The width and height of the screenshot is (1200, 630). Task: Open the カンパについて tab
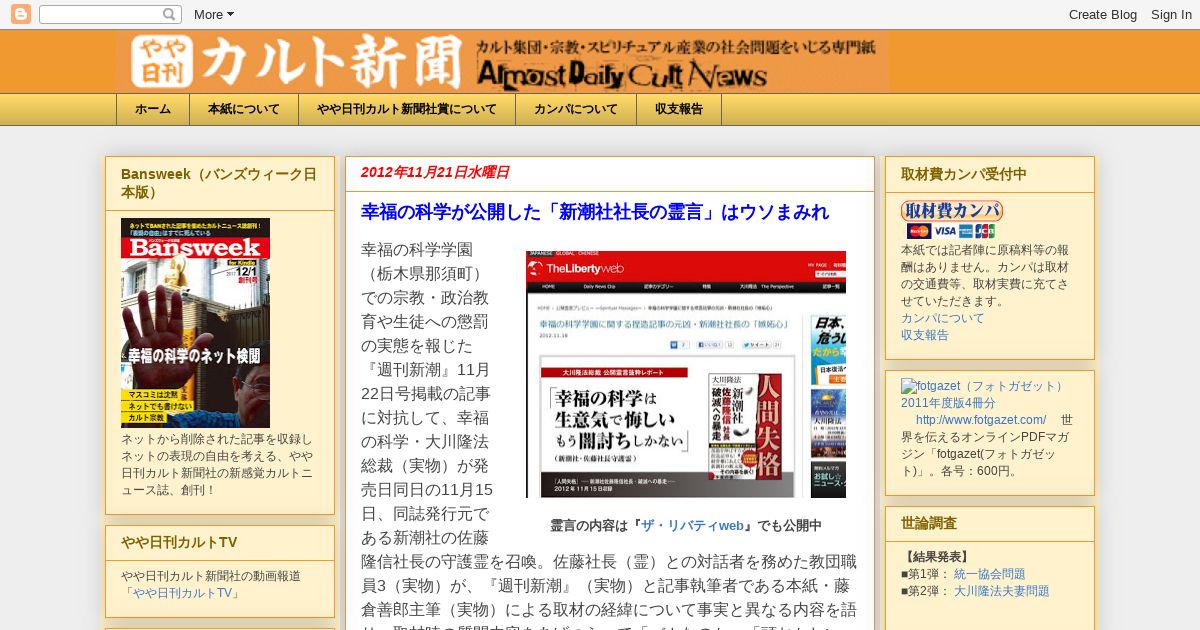pyautogui.click(x=576, y=110)
